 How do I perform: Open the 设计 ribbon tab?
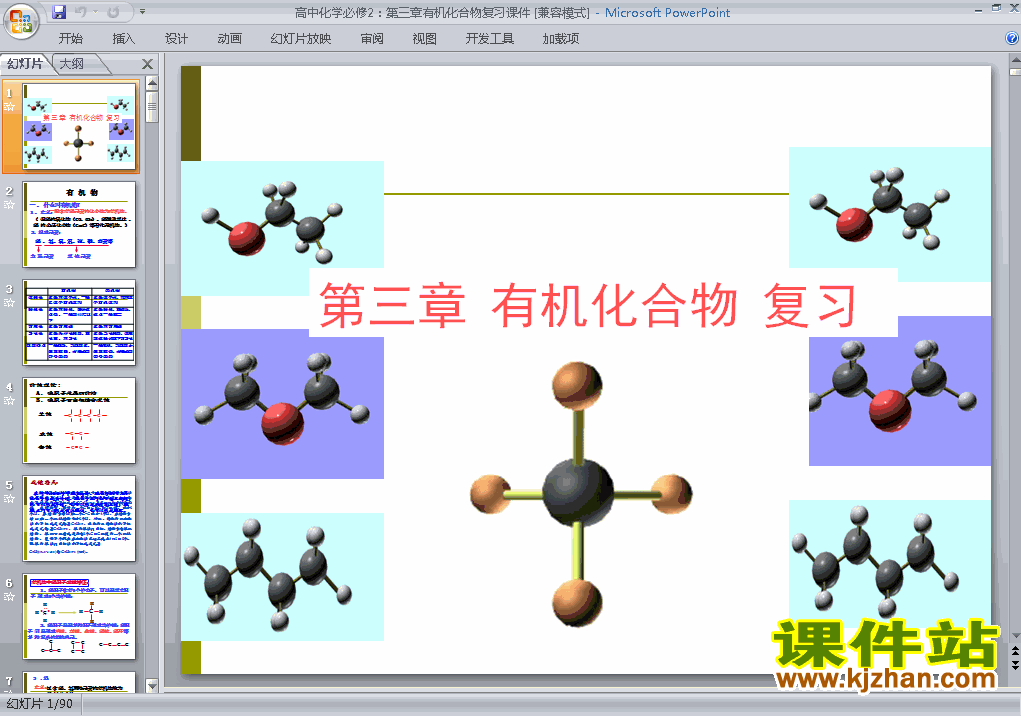pyautogui.click(x=176, y=38)
